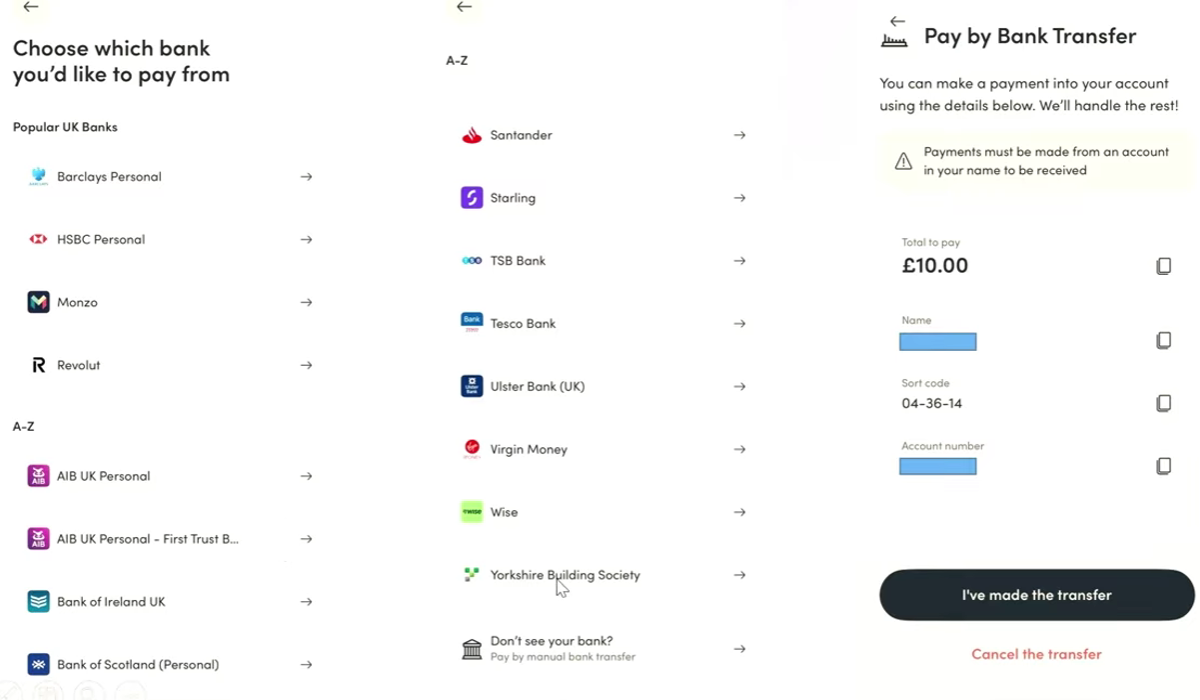Pick Tesco Bank from the list

click(x=522, y=324)
